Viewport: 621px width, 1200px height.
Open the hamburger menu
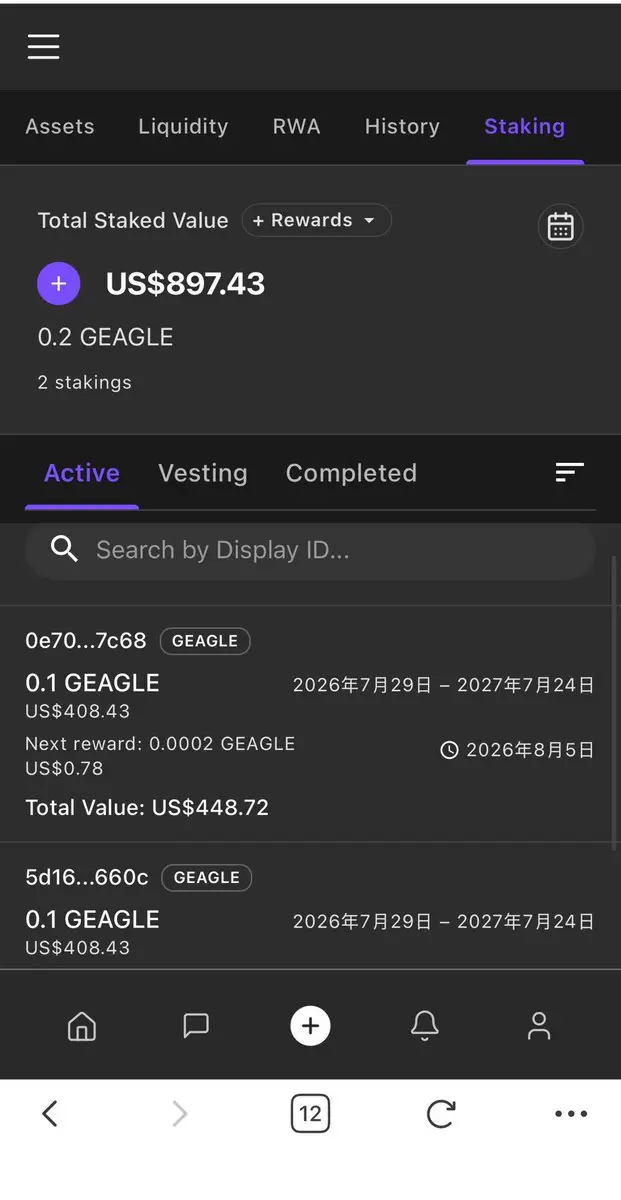pos(43,46)
